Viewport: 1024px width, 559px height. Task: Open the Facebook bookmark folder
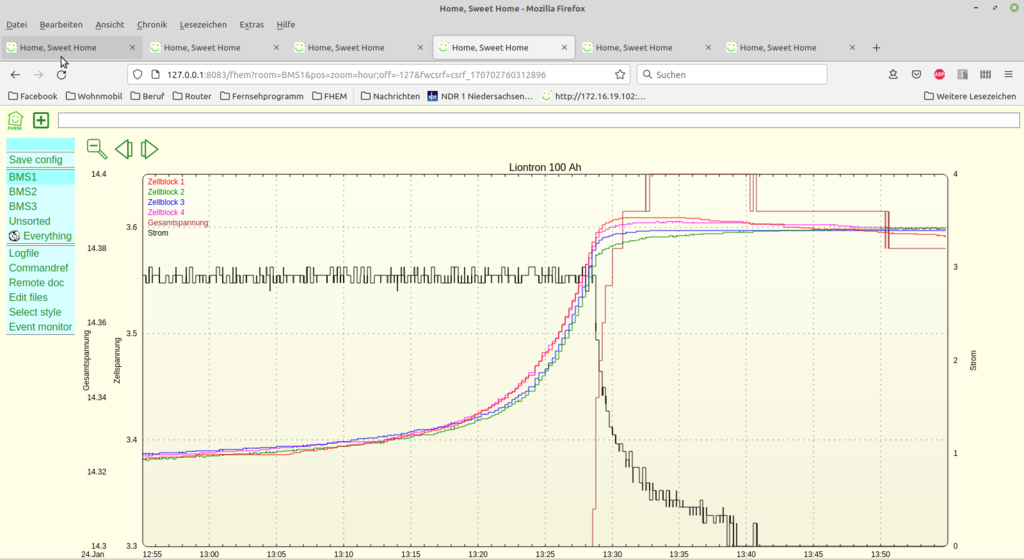(33, 96)
